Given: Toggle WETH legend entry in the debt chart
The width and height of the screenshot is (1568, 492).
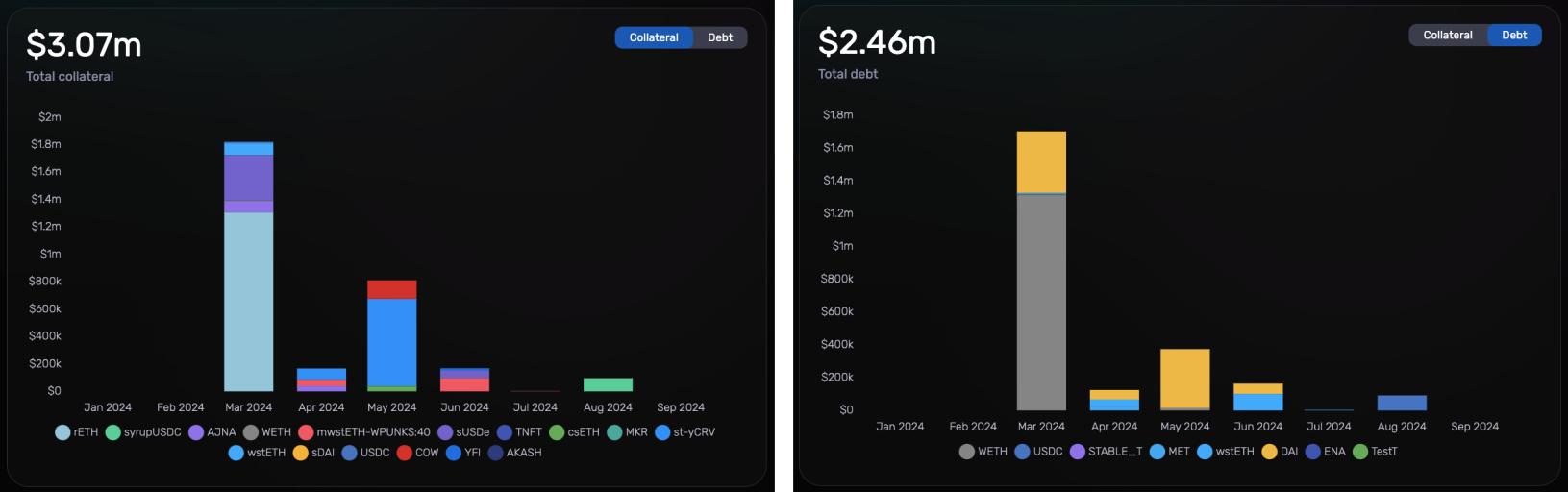Looking at the screenshot, I should pyautogui.click(x=983, y=452).
